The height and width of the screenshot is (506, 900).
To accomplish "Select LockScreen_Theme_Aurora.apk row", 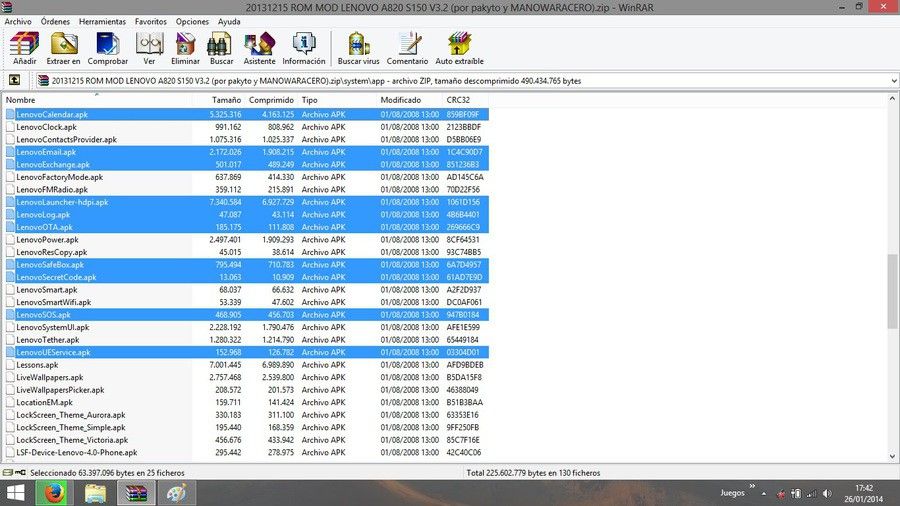I will click(247, 415).
